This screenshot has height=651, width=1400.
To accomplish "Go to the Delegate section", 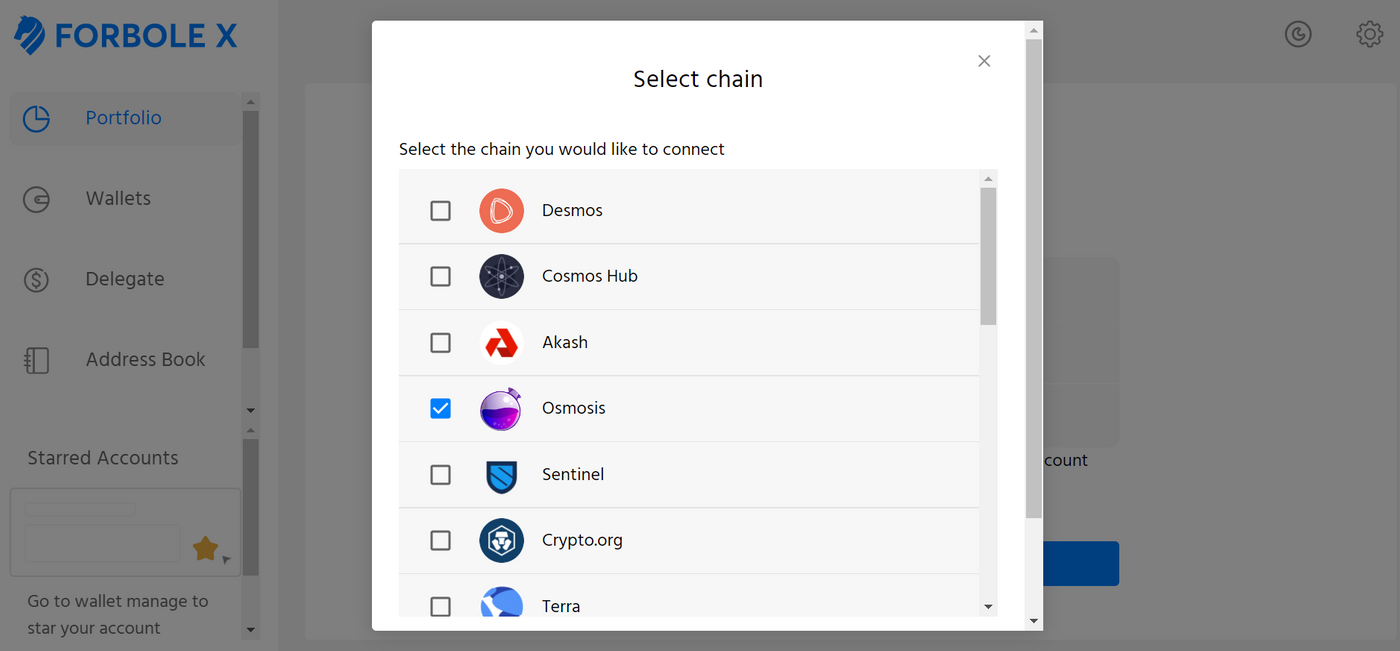I will coord(125,279).
